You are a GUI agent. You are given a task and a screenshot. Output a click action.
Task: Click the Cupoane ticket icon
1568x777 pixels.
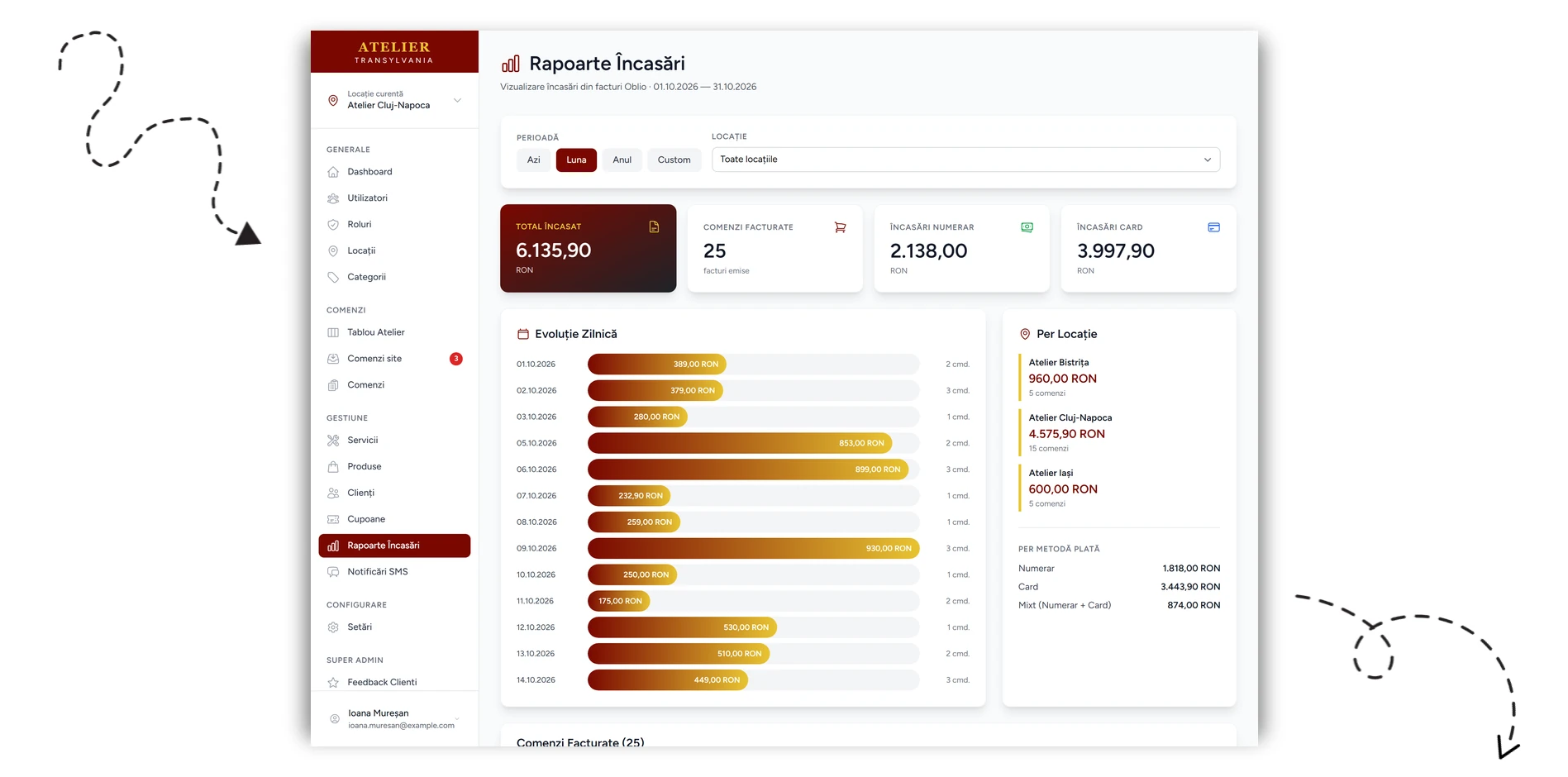(333, 519)
